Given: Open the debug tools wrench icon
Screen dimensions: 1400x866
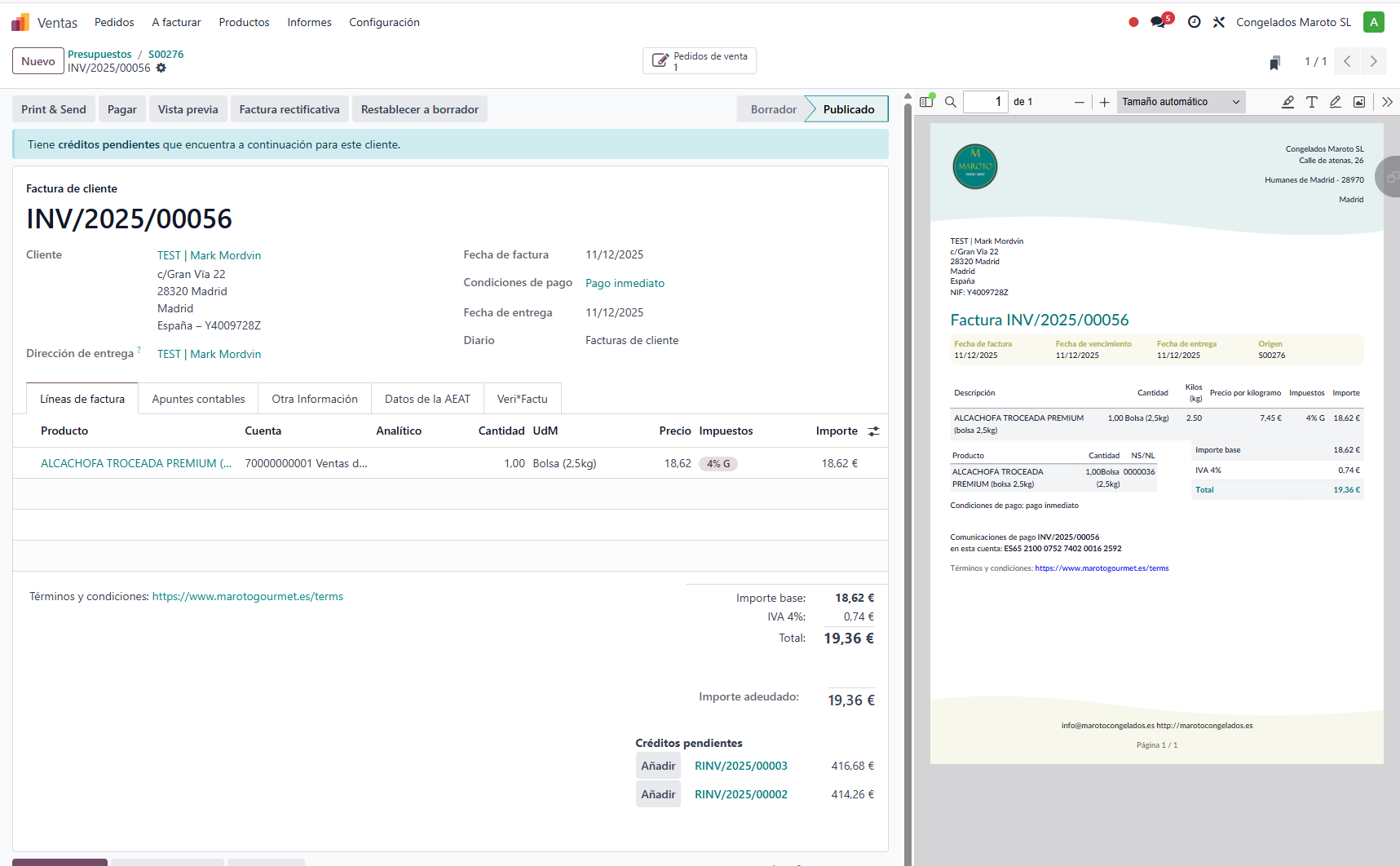Looking at the screenshot, I should coord(1219,22).
